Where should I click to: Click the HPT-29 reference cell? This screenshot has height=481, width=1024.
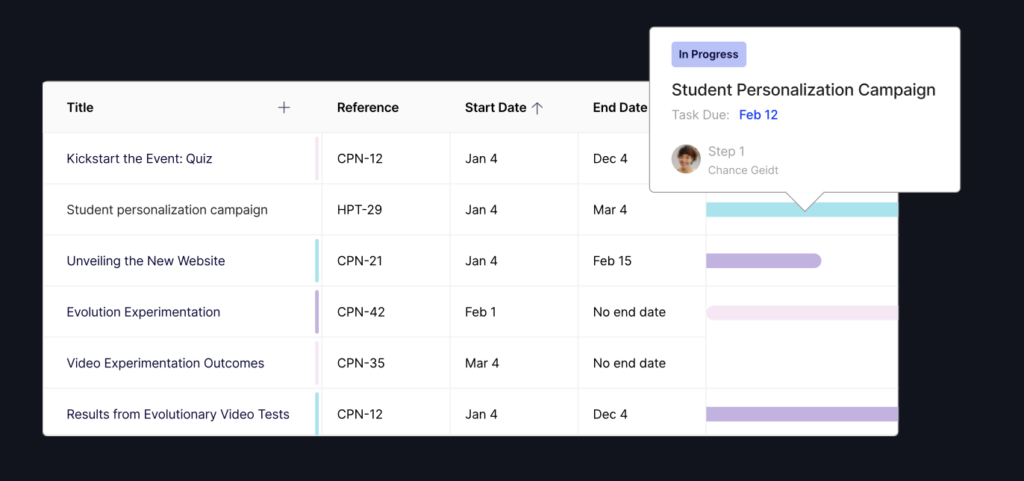click(x=359, y=210)
